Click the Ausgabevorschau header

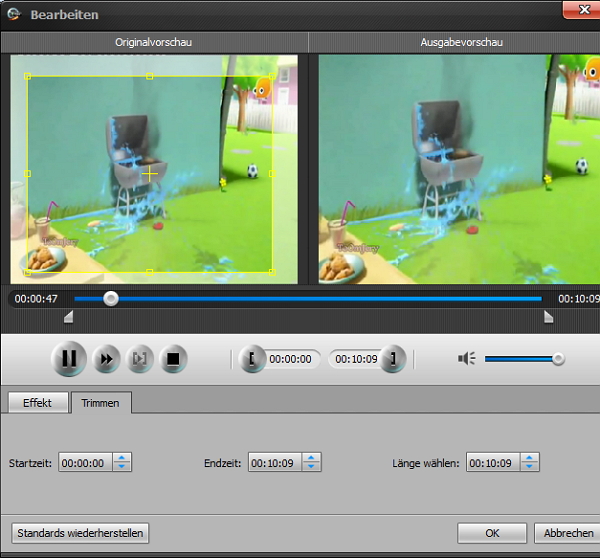(461, 42)
